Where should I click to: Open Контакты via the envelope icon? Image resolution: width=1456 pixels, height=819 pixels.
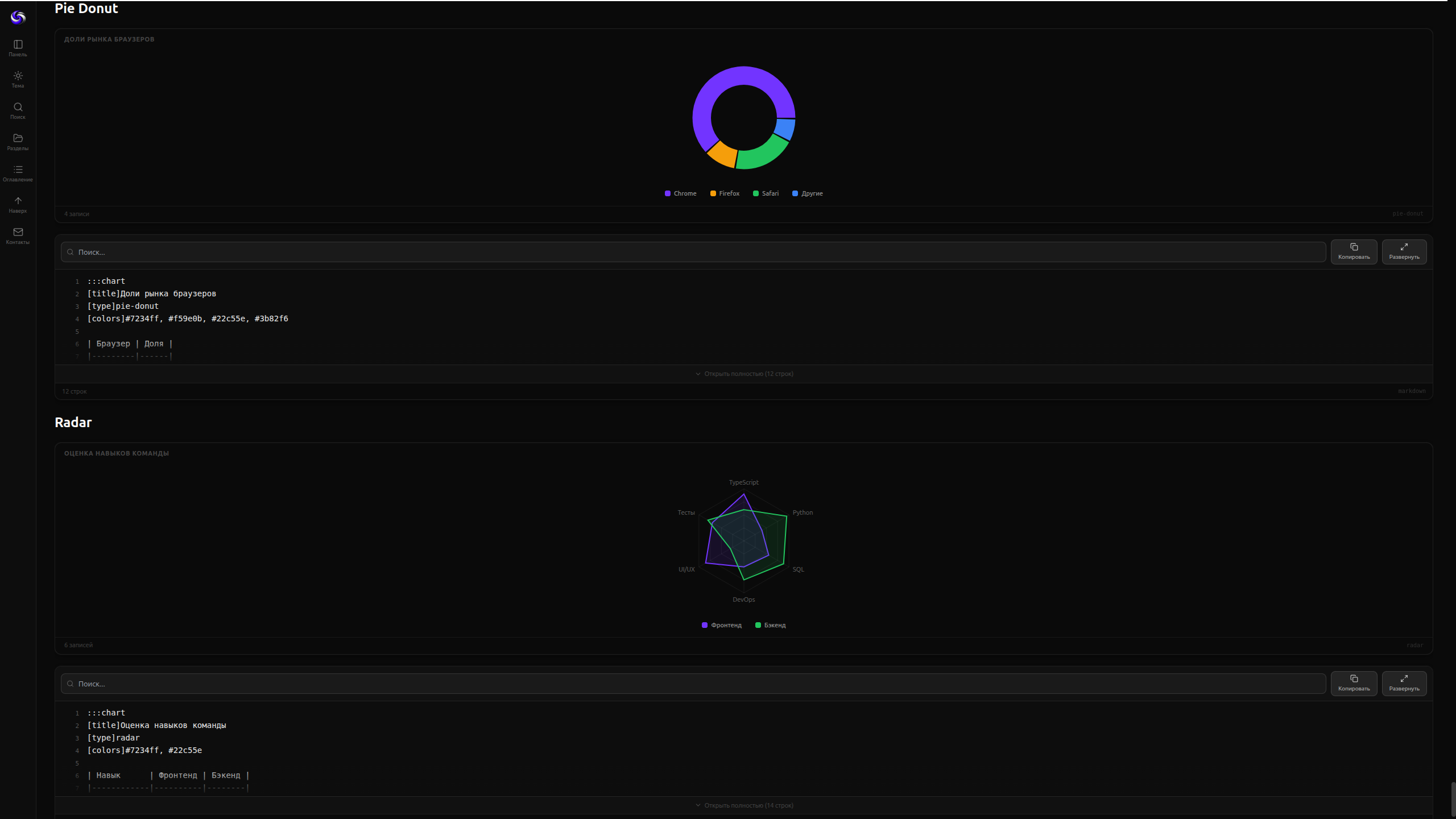18,235
